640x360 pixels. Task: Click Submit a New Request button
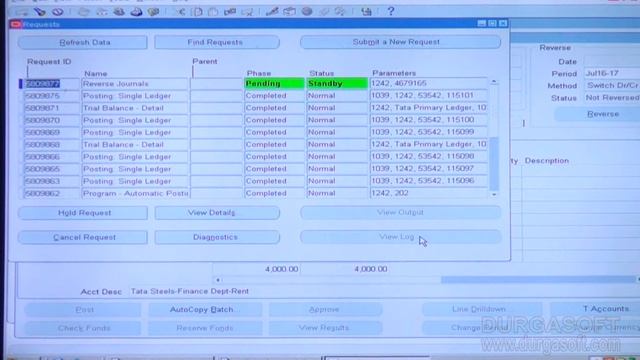400,42
